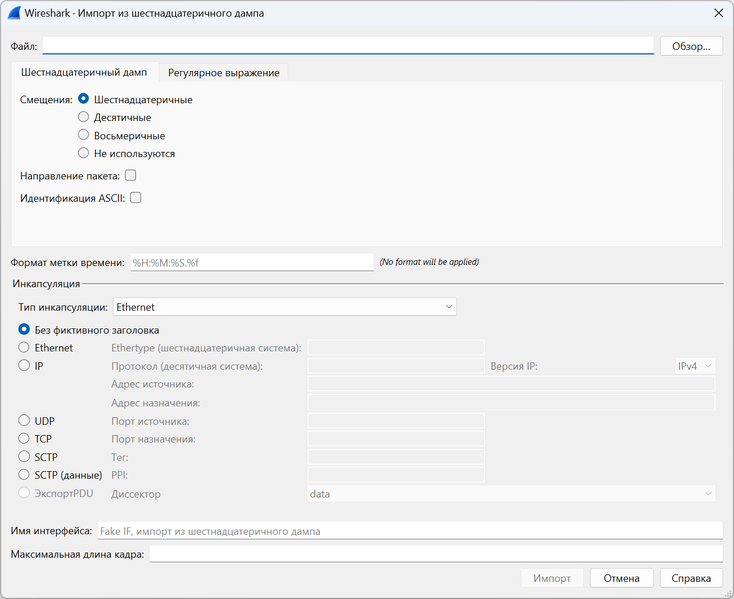Select the IP dummy header radio
Image resolution: width=734 pixels, height=599 pixels.
pos(24,365)
